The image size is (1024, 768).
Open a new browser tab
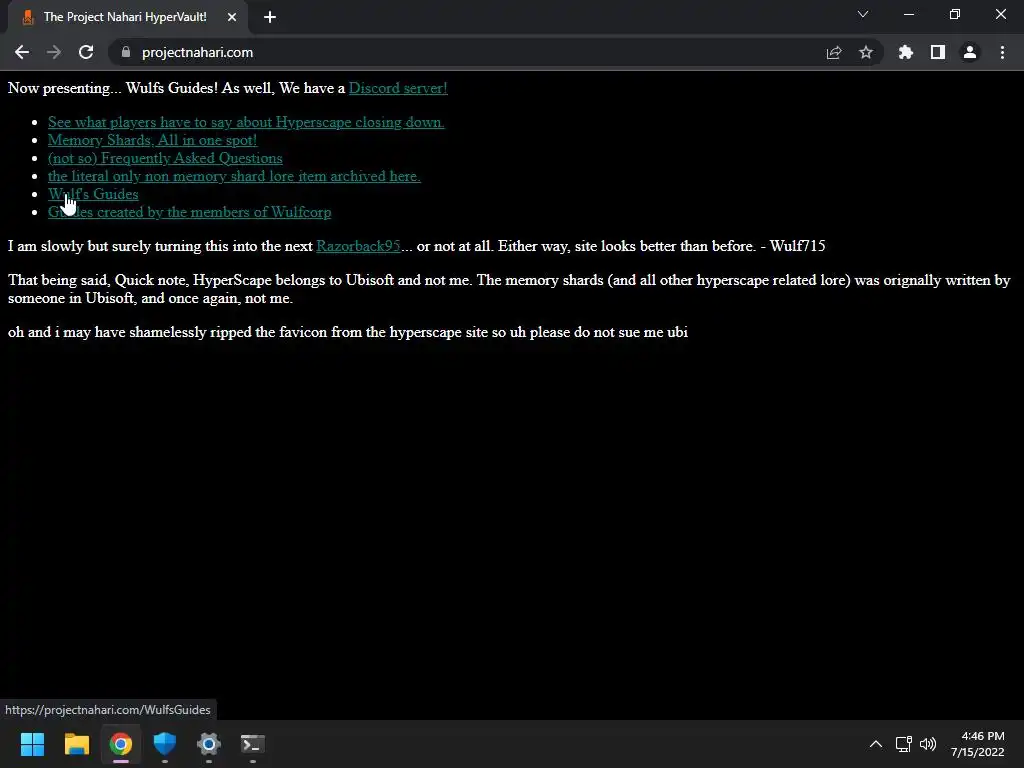(x=270, y=17)
